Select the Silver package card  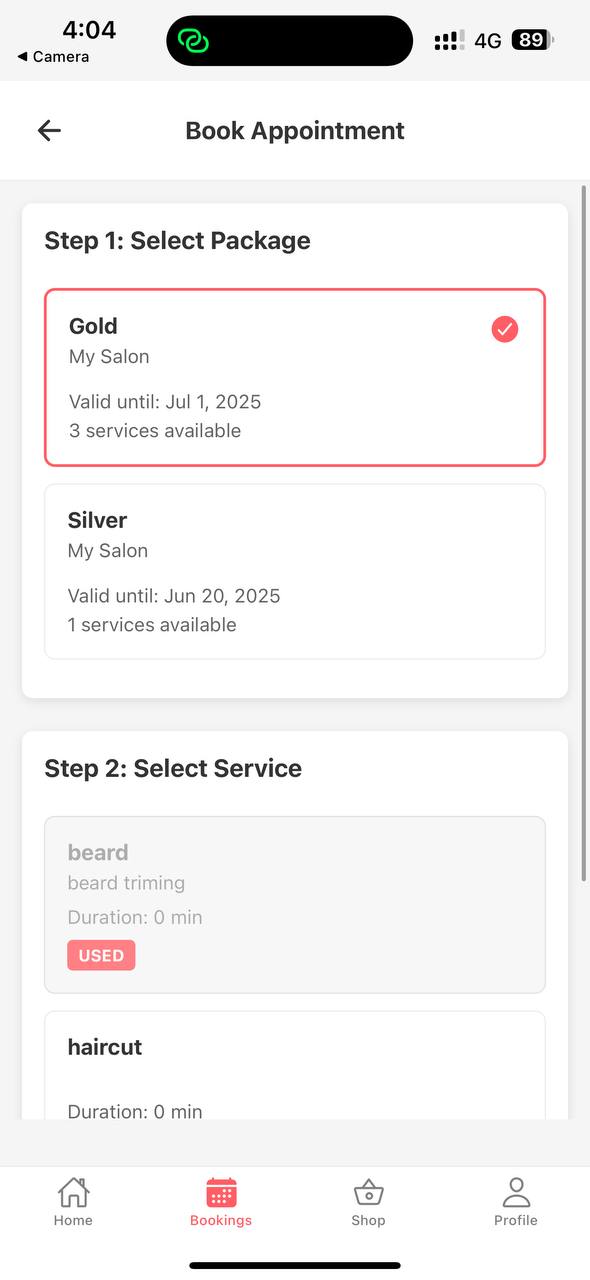[x=294, y=571]
